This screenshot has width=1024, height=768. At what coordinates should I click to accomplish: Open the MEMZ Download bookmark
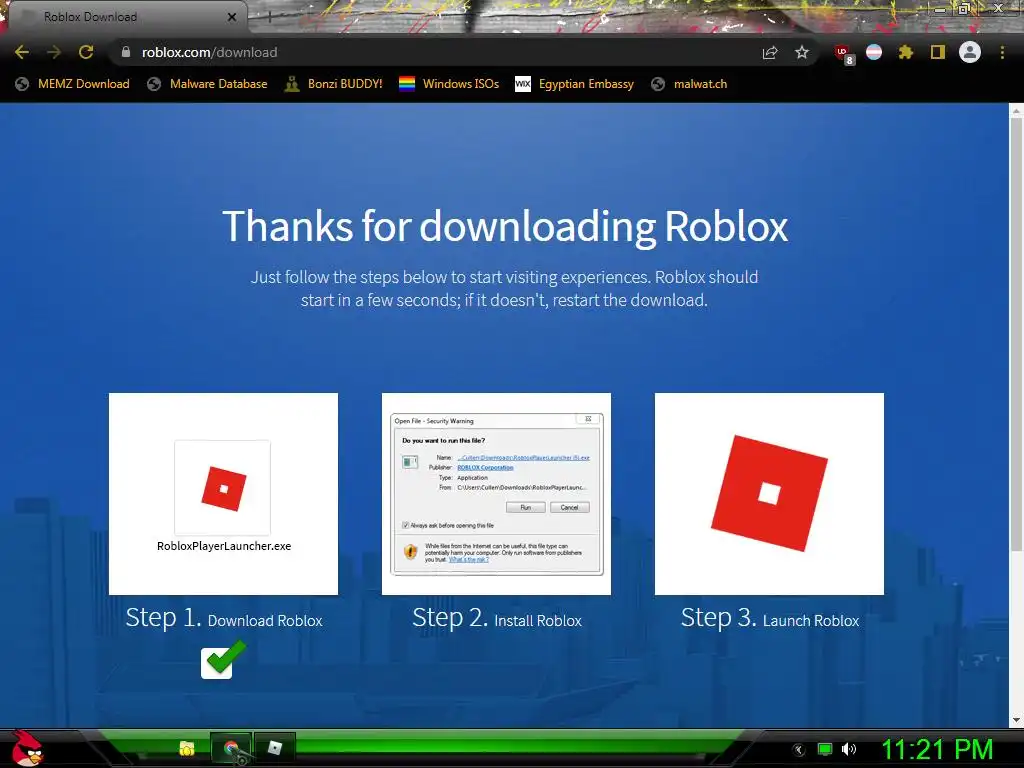pyautogui.click(x=72, y=84)
